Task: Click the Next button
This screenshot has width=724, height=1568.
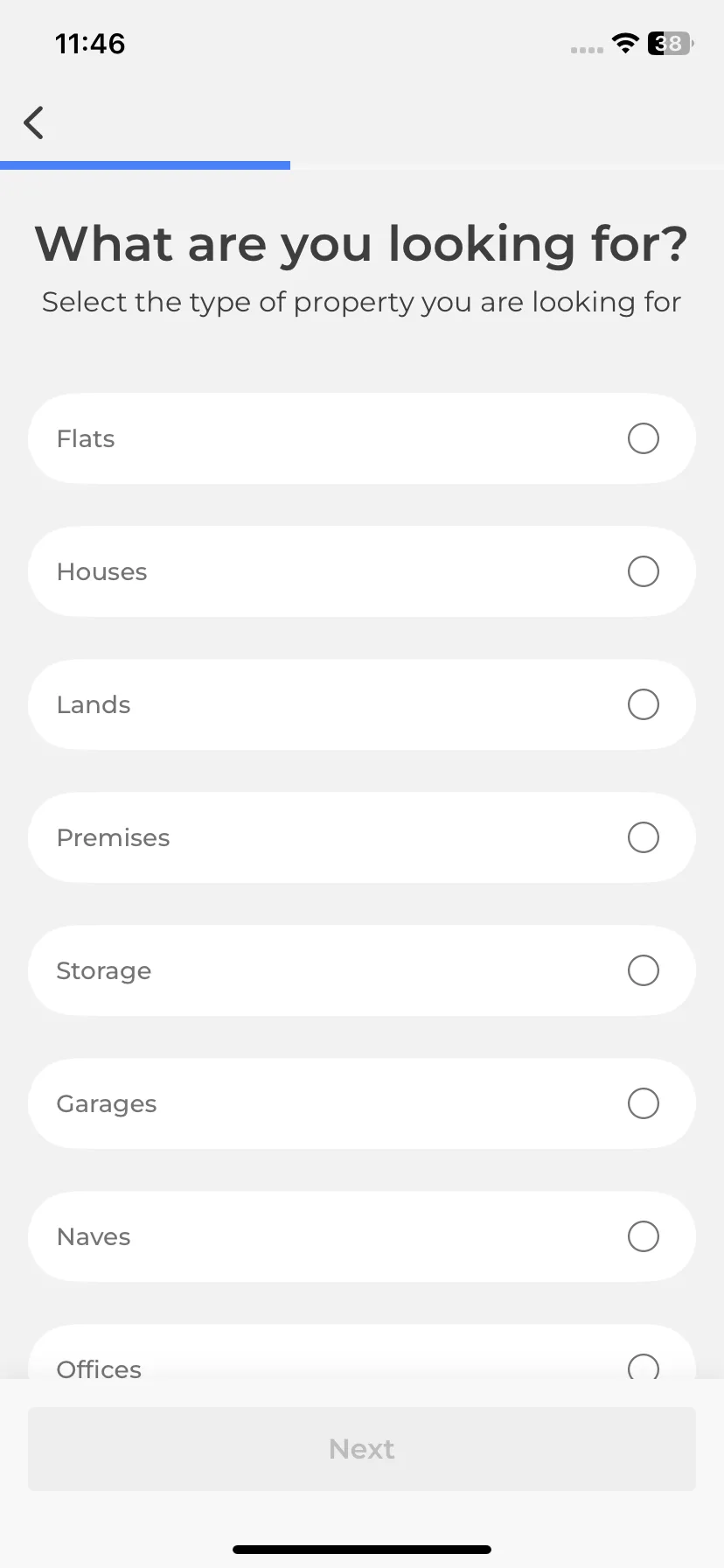Action: pos(362,1449)
